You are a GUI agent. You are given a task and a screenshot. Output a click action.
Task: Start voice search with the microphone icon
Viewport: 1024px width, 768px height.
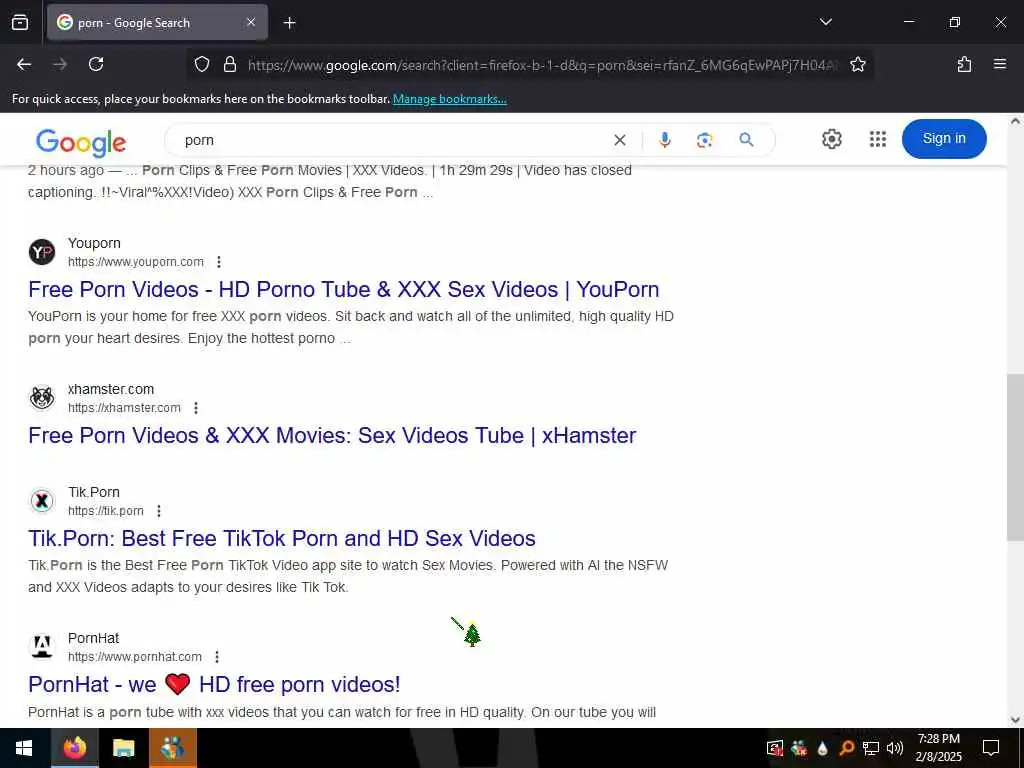click(x=665, y=140)
